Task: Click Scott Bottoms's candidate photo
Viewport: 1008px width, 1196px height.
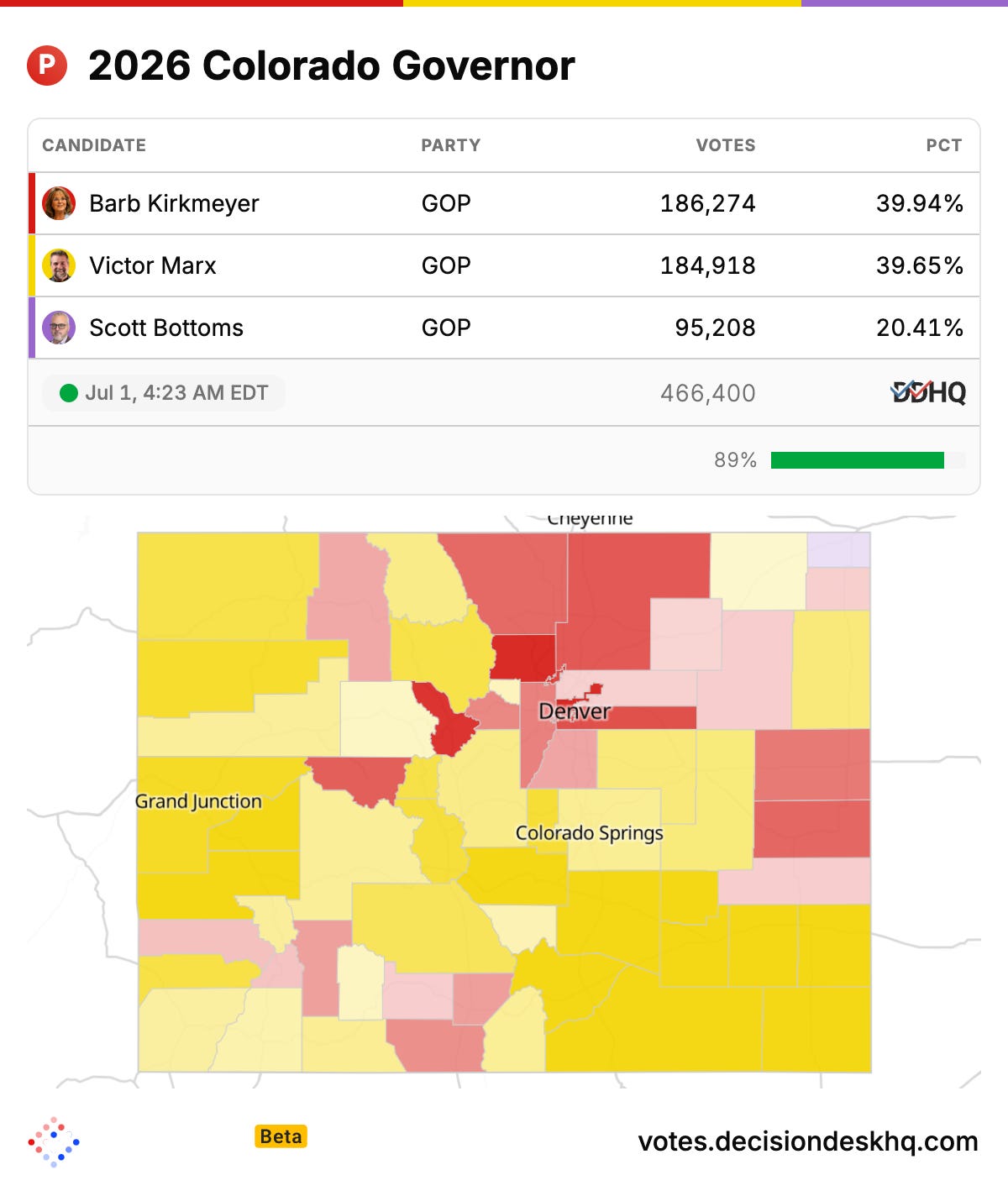Action: click(x=59, y=328)
